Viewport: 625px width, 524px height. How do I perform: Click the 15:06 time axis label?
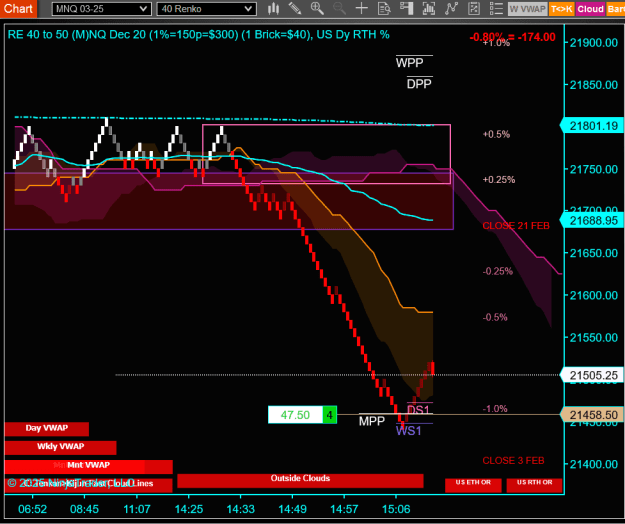tap(396, 509)
